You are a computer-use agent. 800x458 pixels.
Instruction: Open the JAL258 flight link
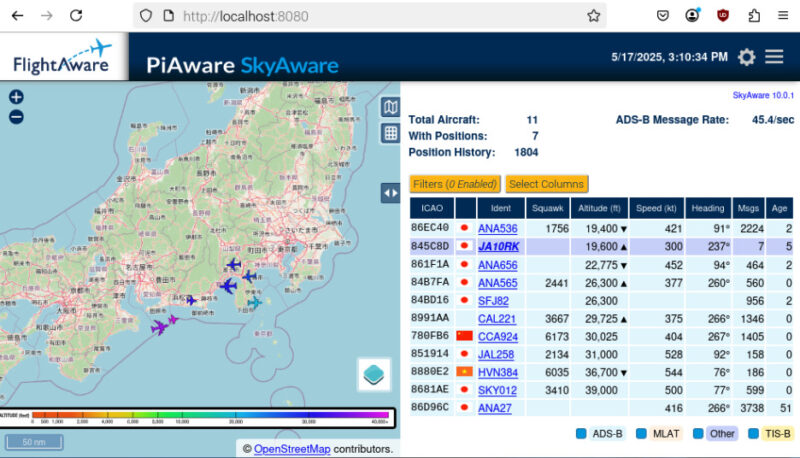pos(496,354)
